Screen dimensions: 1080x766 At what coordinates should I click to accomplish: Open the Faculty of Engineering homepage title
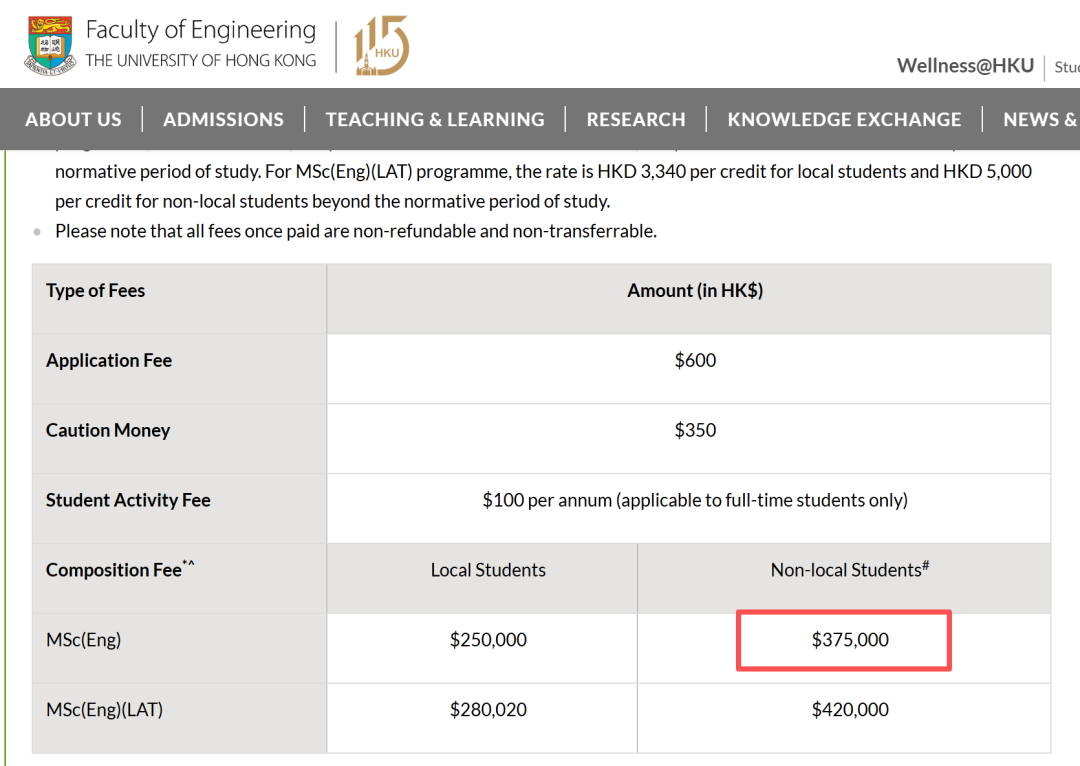coord(200,31)
